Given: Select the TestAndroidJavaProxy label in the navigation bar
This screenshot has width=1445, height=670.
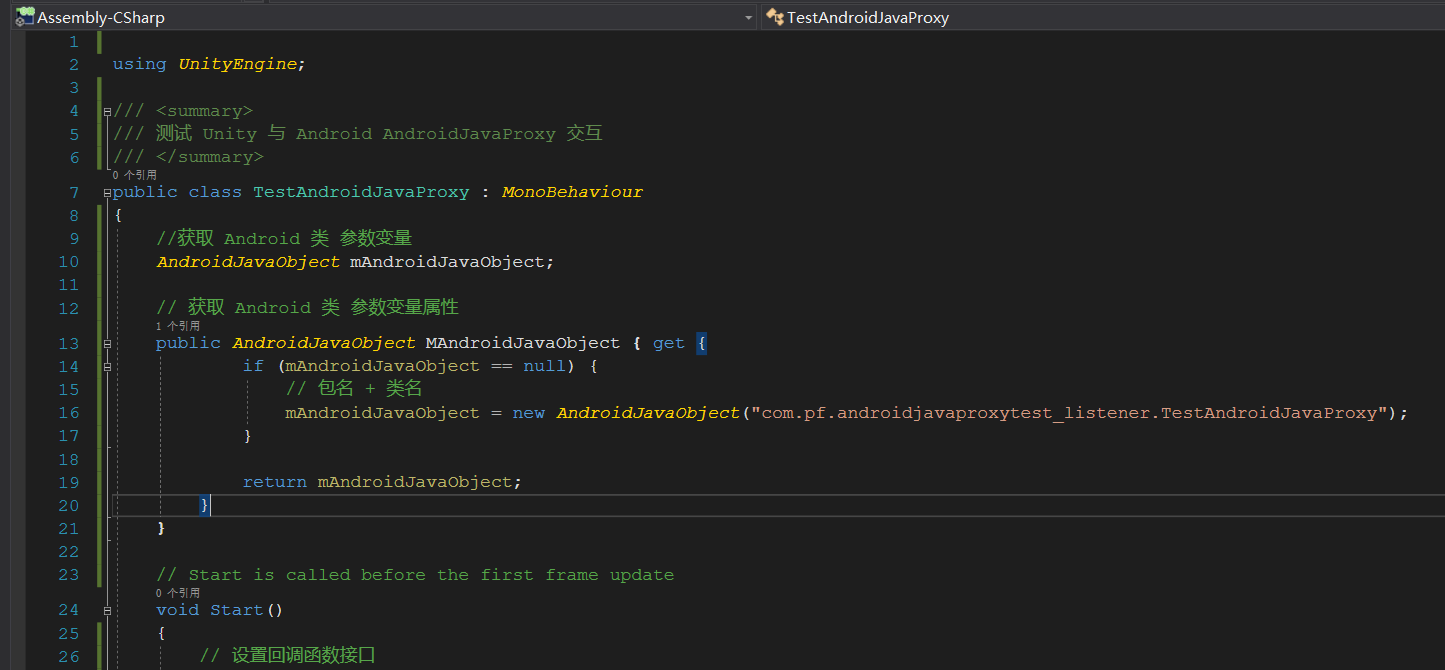Looking at the screenshot, I should click(867, 17).
